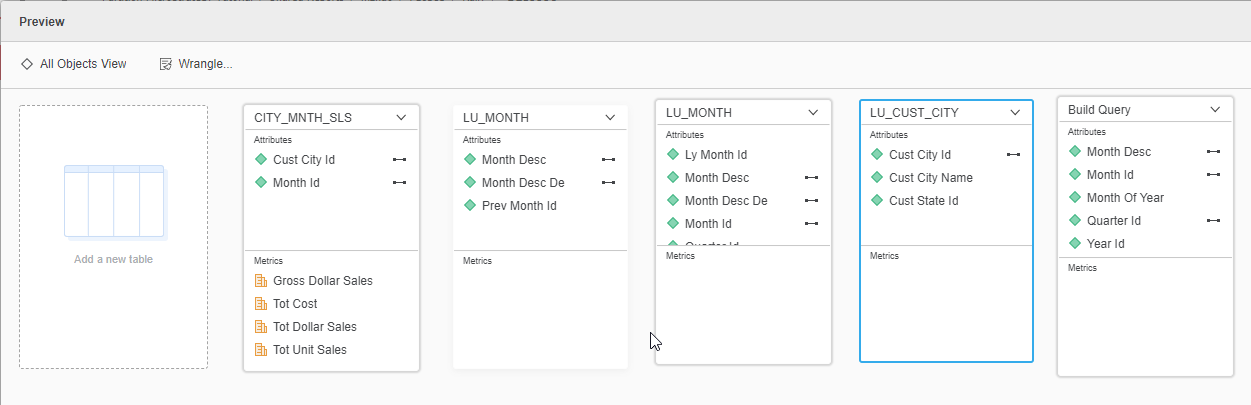
Task: Pick the Tot Dollar Sales metric
Action: [x=314, y=327]
